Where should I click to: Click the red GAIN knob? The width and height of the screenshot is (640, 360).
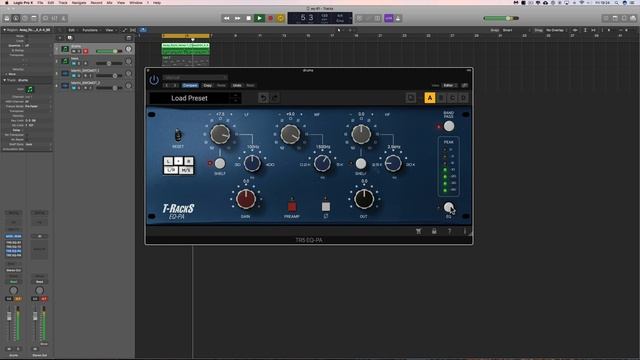click(246, 199)
